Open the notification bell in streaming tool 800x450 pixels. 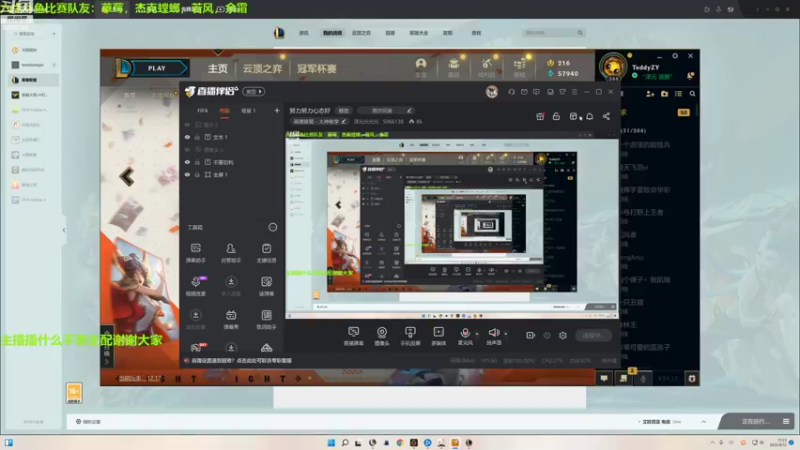(x=589, y=116)
